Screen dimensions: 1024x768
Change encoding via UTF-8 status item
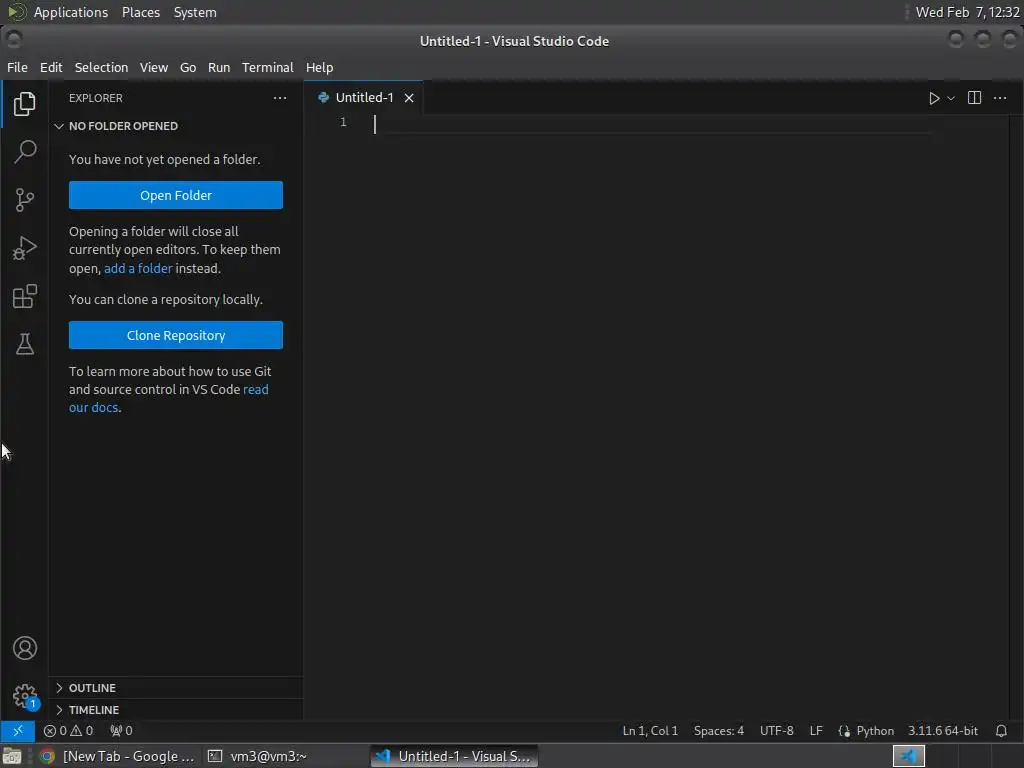click(776, 731)
